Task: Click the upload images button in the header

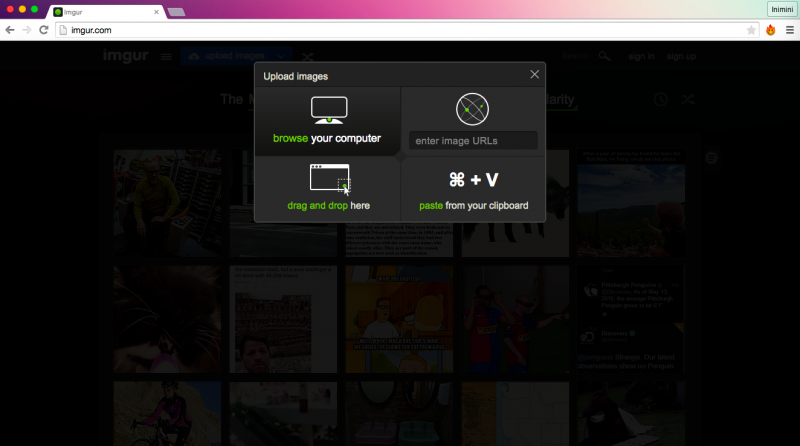Action: click(227, 56)
